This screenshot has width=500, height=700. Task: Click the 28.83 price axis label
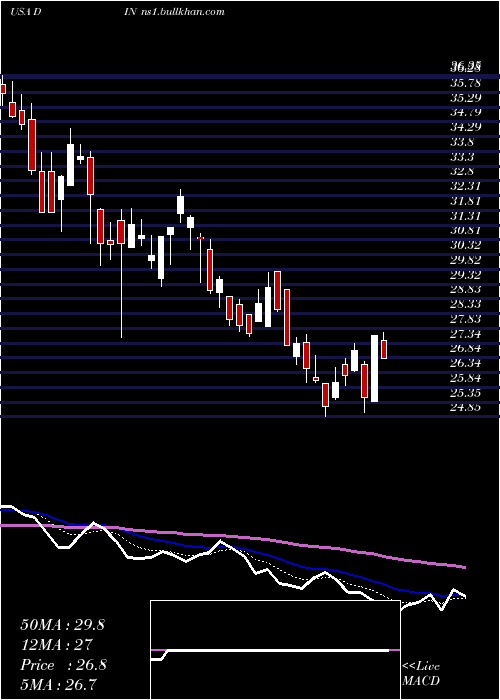pyautogui.click(x=466, y=289)
